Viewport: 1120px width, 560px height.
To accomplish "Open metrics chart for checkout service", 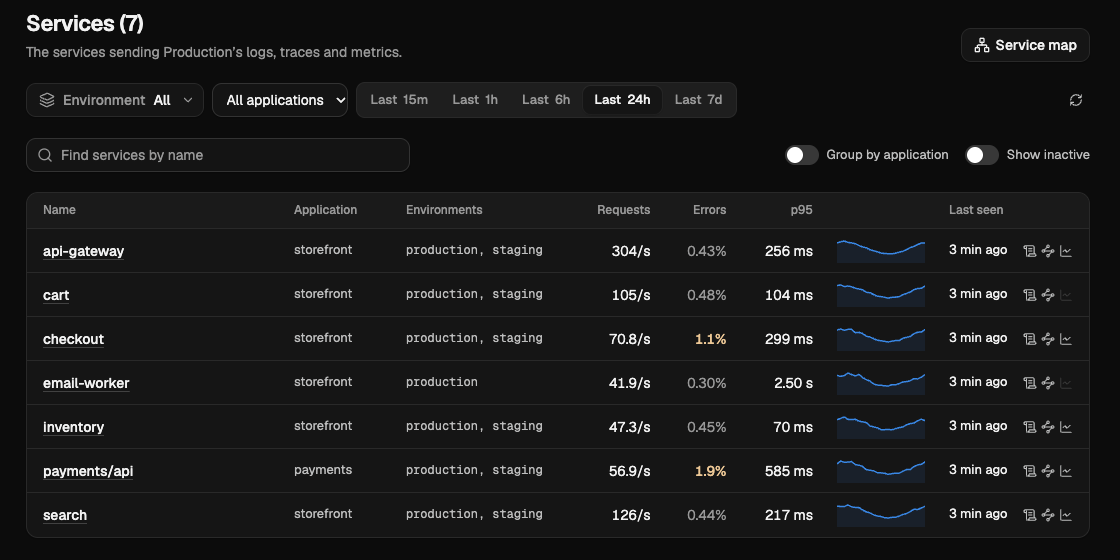I will click(x=1066, y=339).
